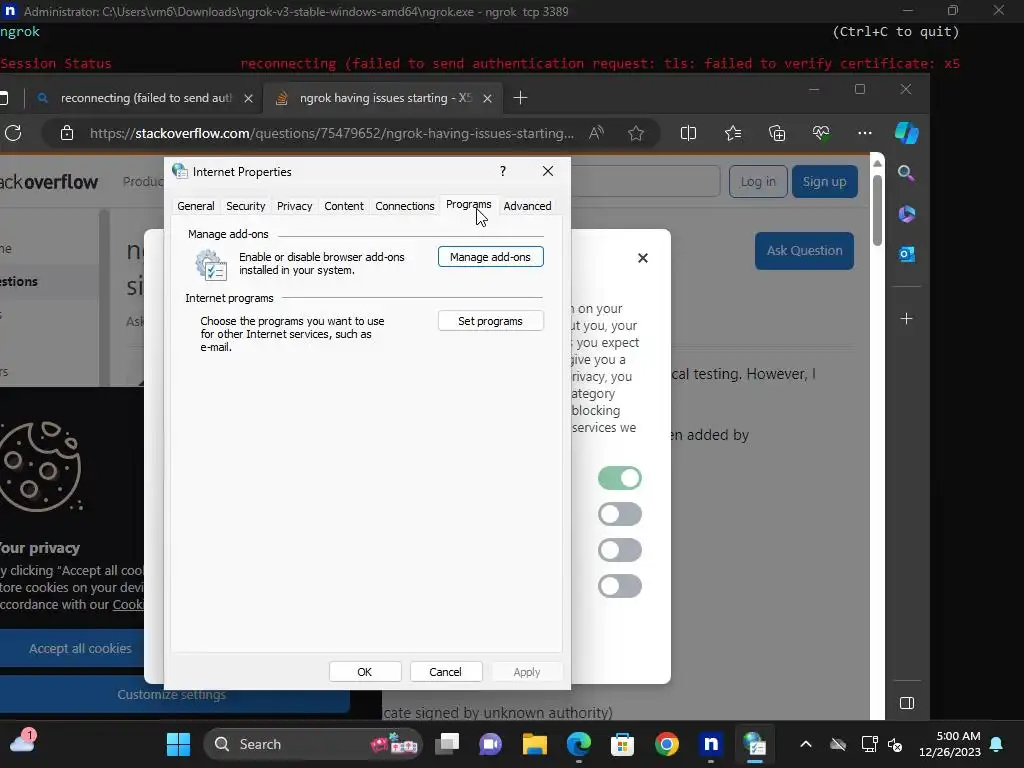
Task: Refresh the Edge browser page
Action: coord(13,133)
